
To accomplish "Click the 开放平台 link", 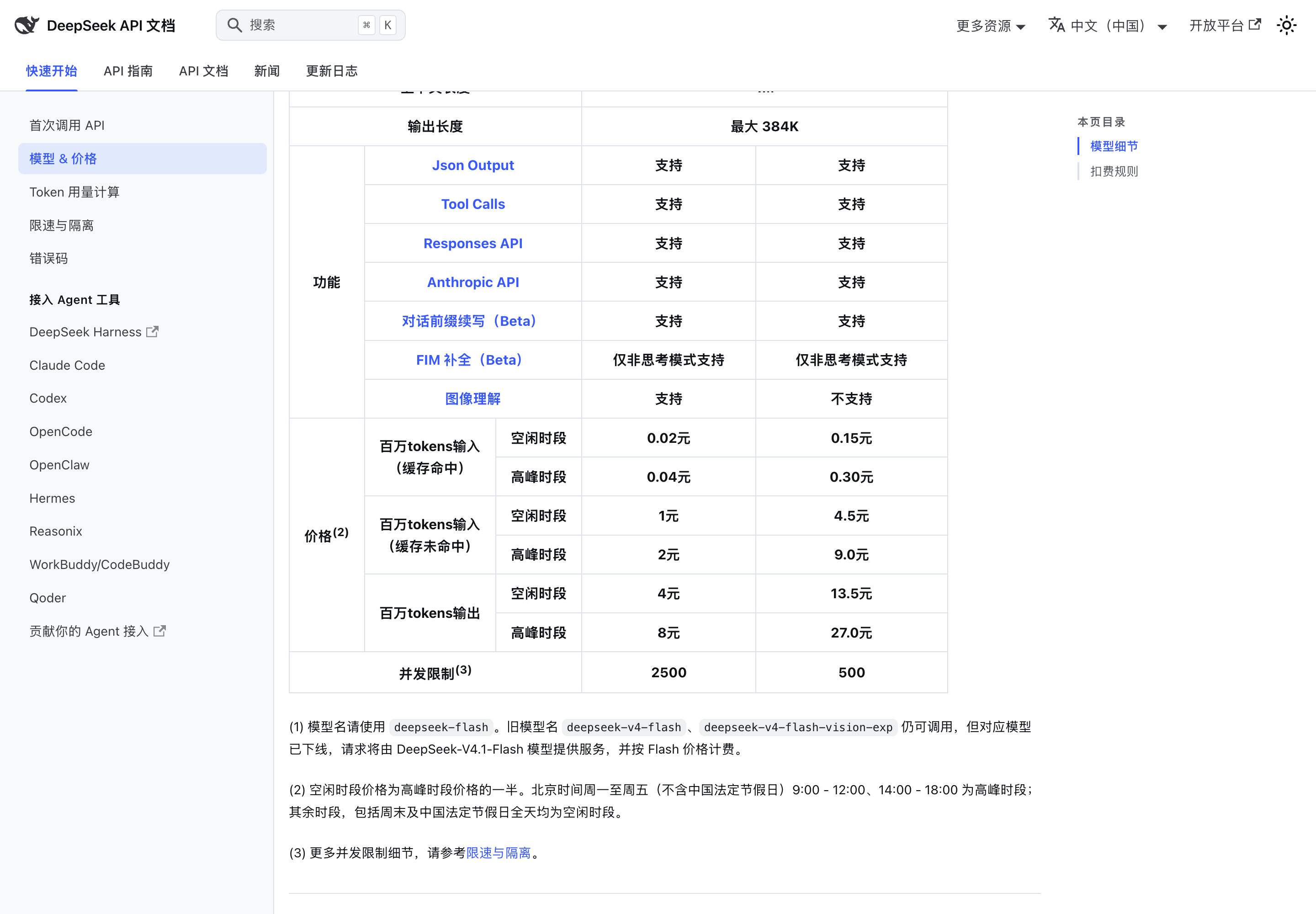I will click(x=1225, y=25).
